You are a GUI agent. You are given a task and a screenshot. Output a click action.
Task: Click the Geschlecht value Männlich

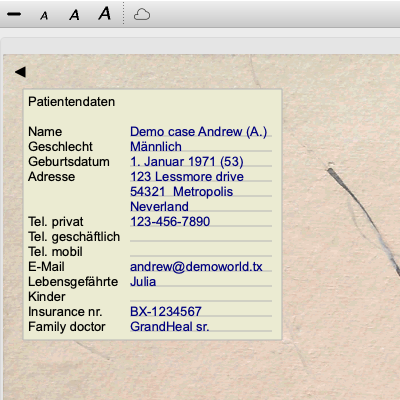point(201,147)
